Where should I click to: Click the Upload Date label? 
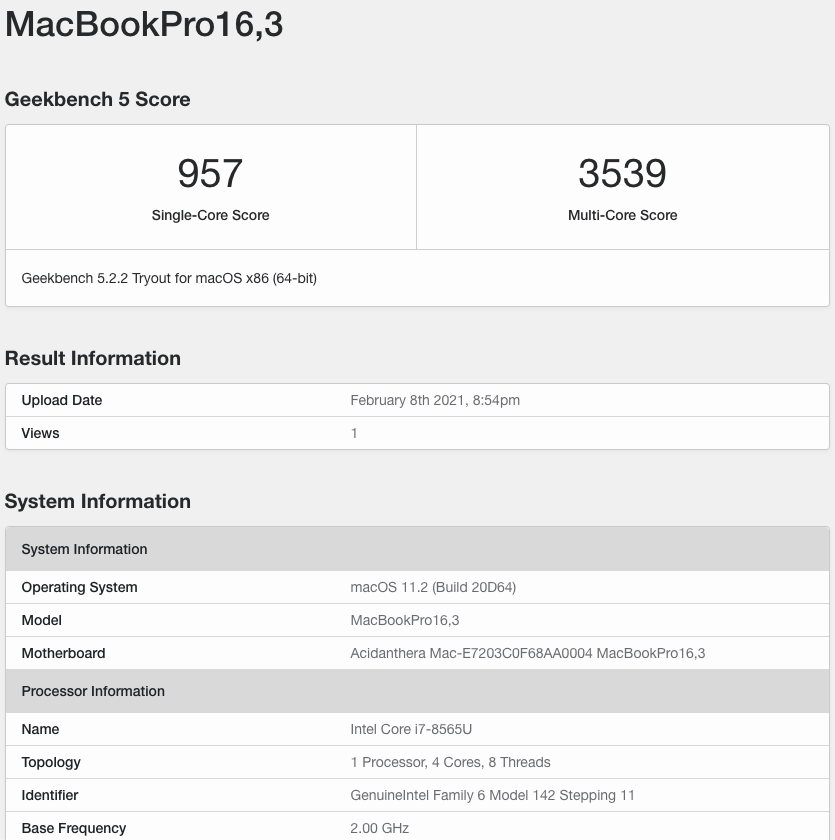(x=62, y=400)
